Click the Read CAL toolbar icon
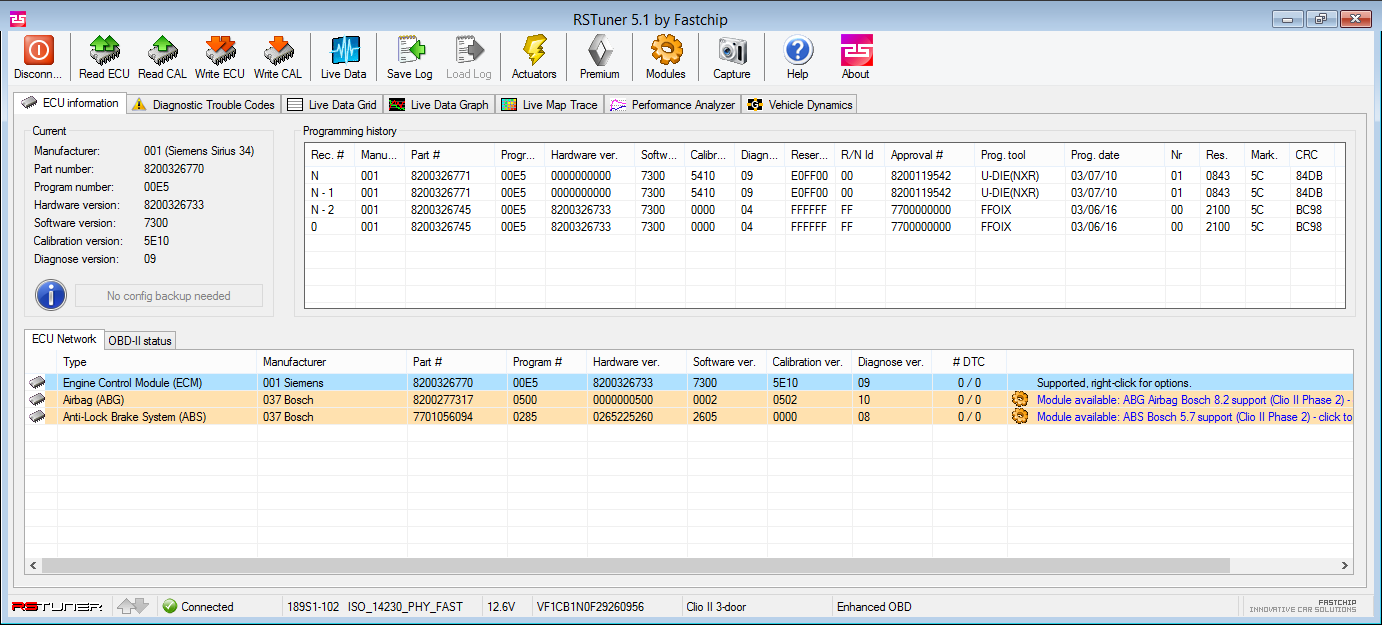1382x625 pixels. tap(162, 57)
